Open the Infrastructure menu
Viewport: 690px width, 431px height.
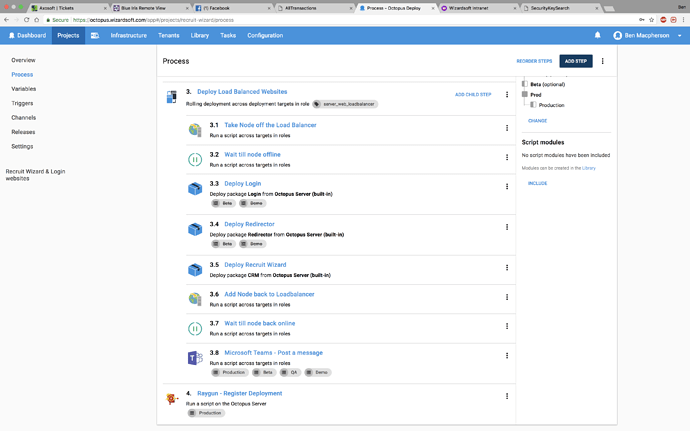[128, 36]
